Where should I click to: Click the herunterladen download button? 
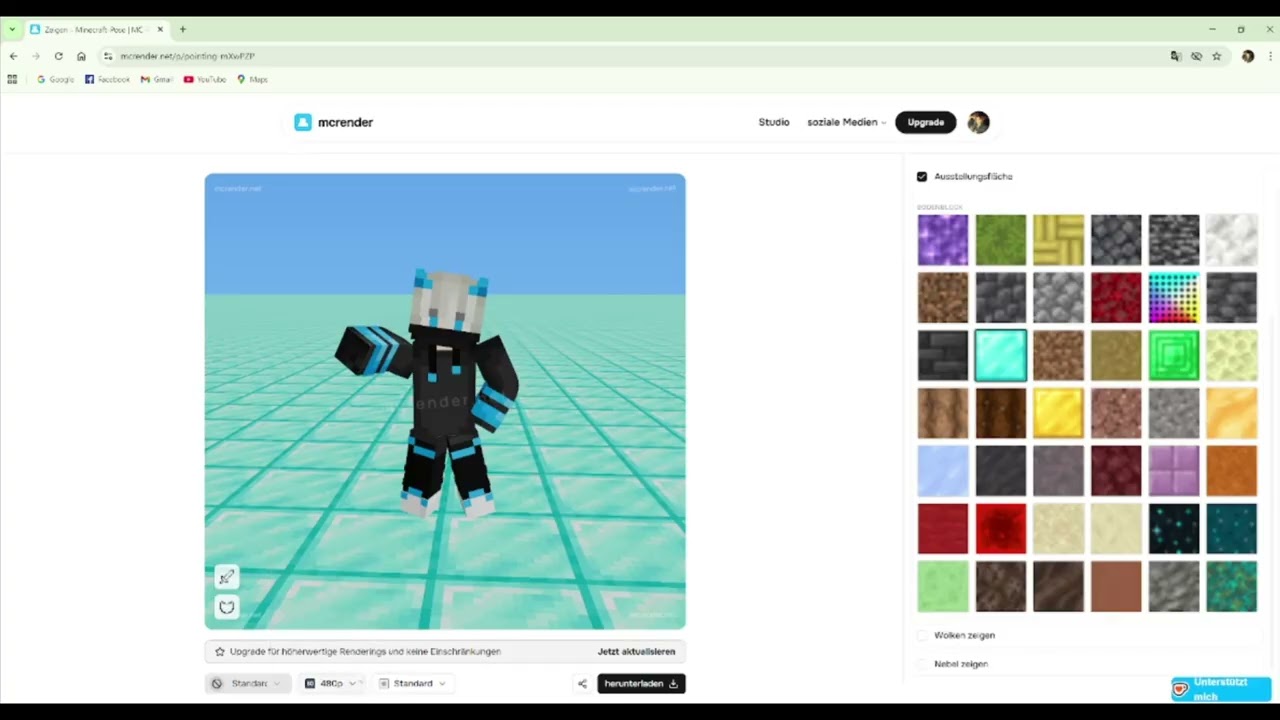click(641, 684)
